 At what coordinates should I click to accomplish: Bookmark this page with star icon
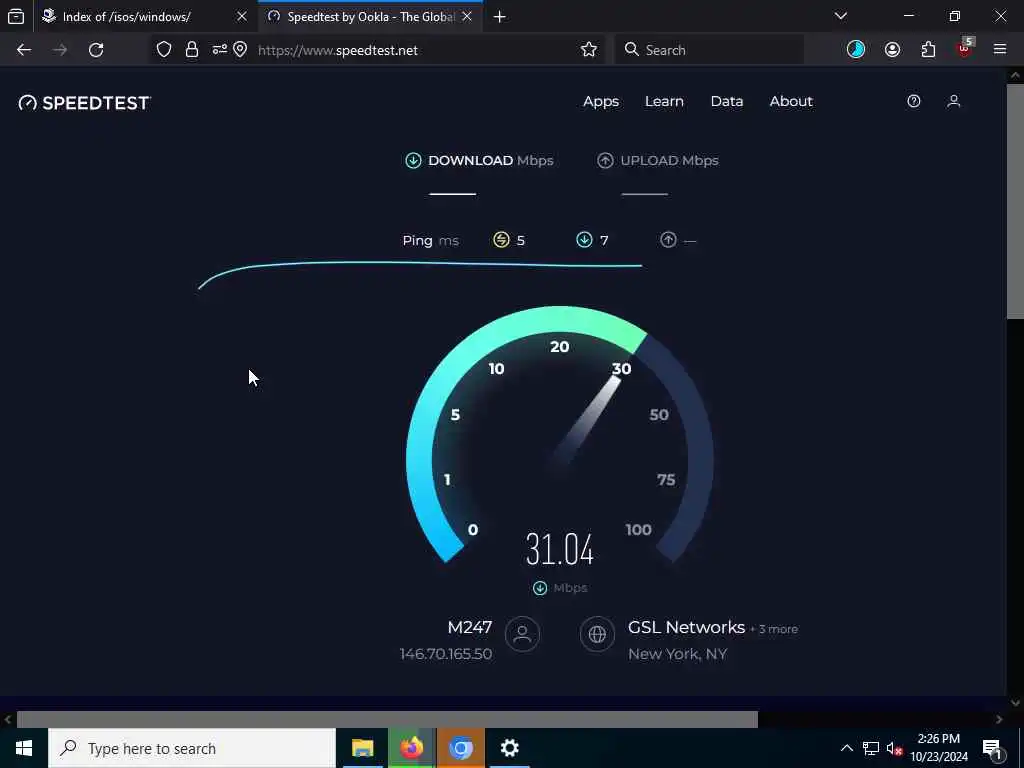coord(588,50)
